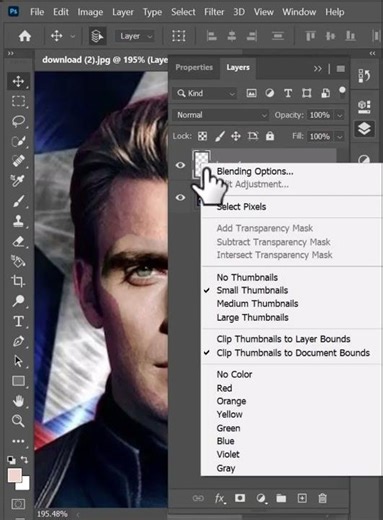Select the Rectangular Marquee tool
Image resolution: width=383 pixels, height=520 pixels.
18,101
